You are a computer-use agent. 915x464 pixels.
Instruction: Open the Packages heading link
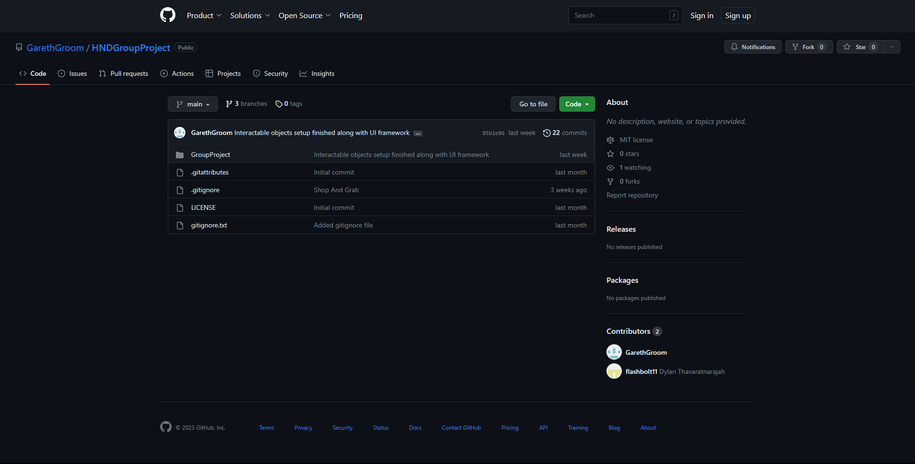pyautogui.click(x=622, y=280)
